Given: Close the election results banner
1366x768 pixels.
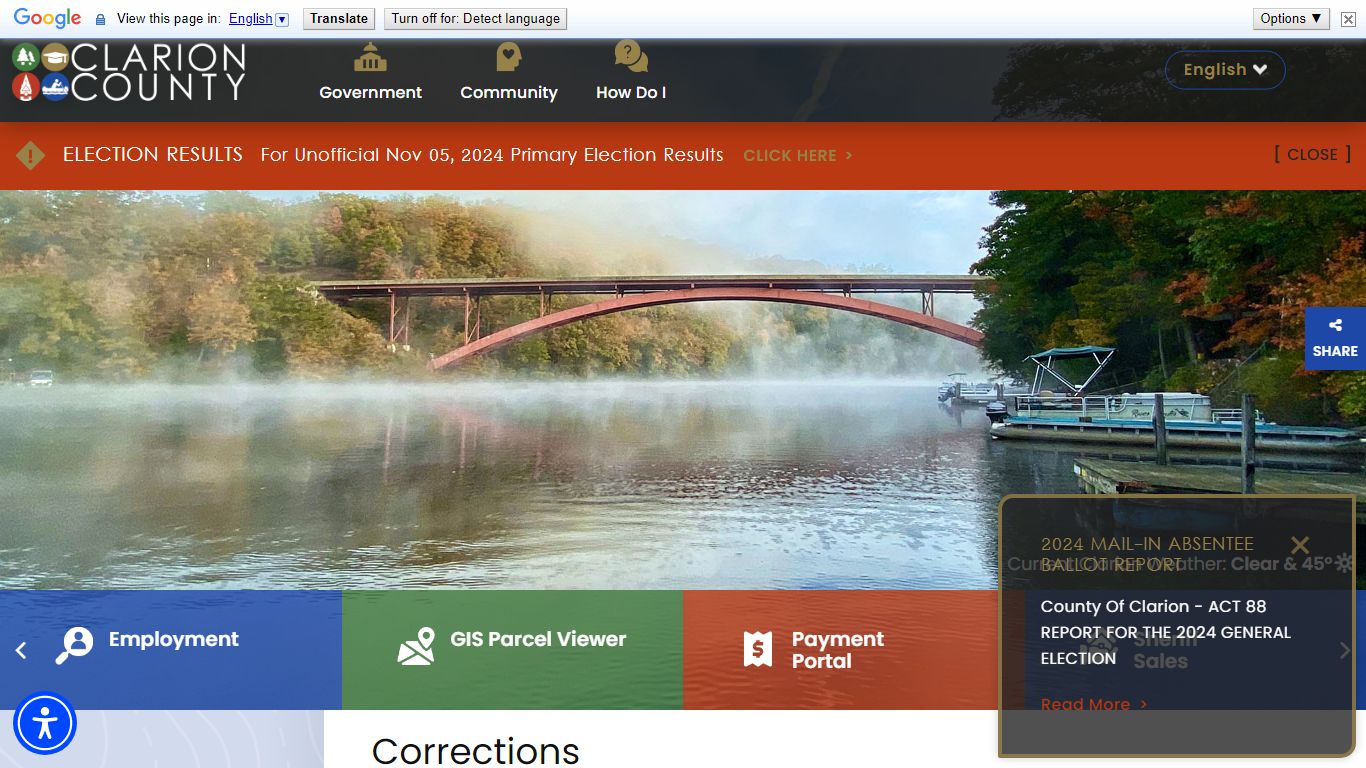Looking at the screenshot, I should click(1312, 154).
